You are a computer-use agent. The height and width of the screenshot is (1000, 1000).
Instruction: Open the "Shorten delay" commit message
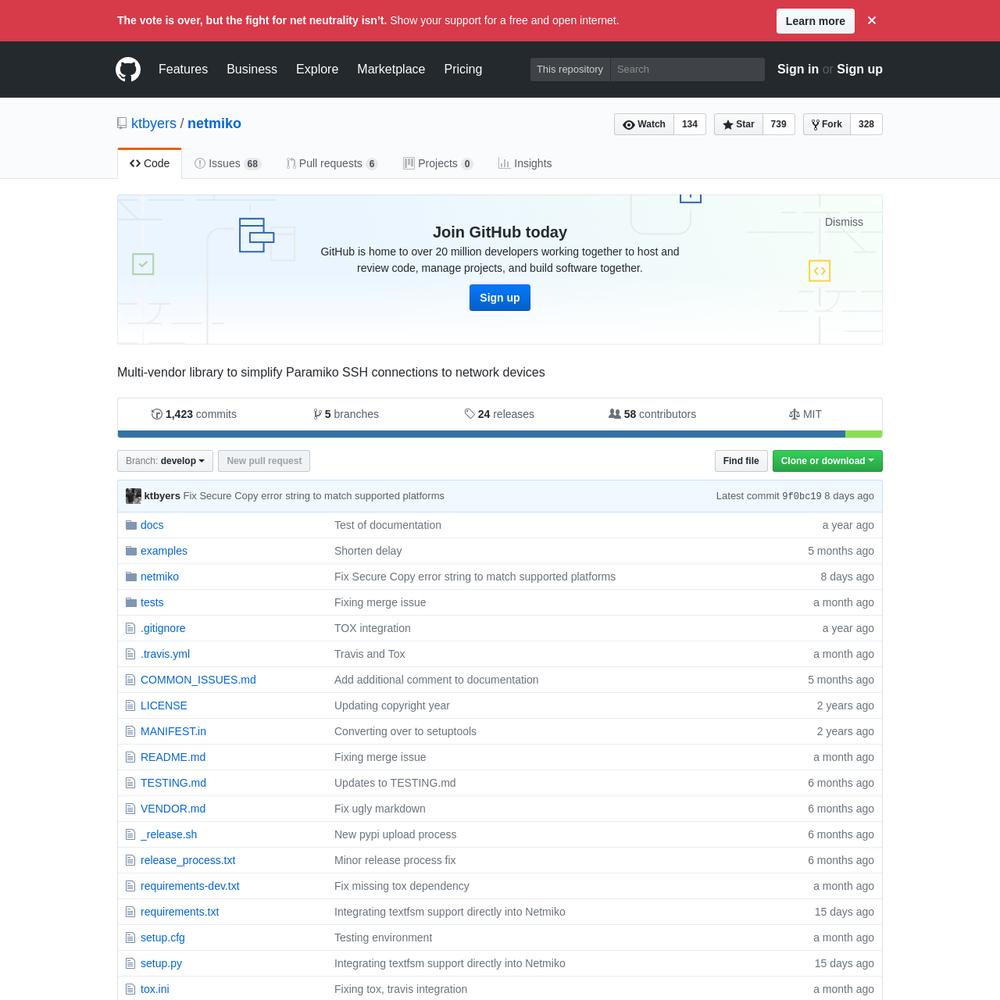tap(368, 550)
